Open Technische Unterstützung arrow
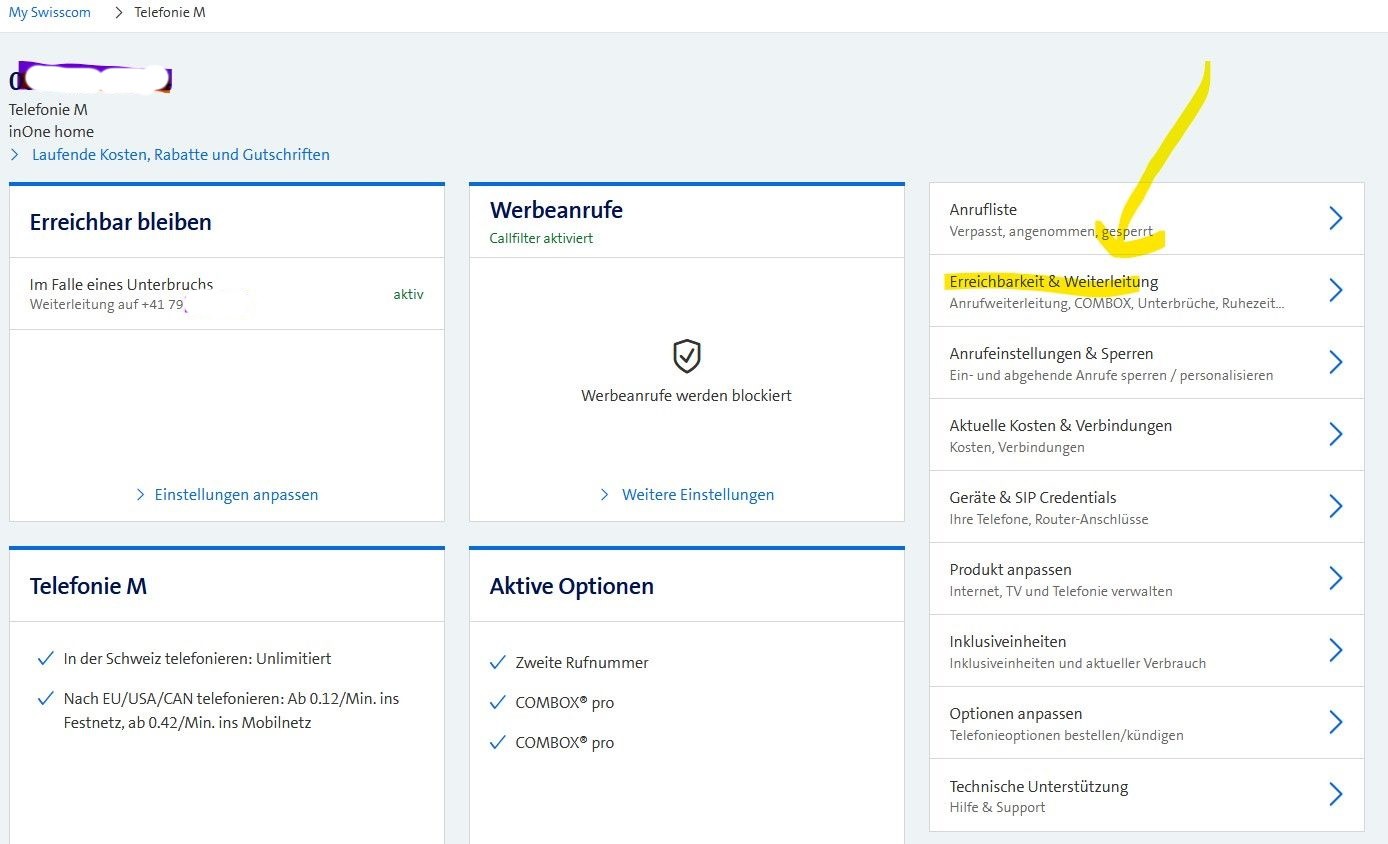 [1335, 795]
